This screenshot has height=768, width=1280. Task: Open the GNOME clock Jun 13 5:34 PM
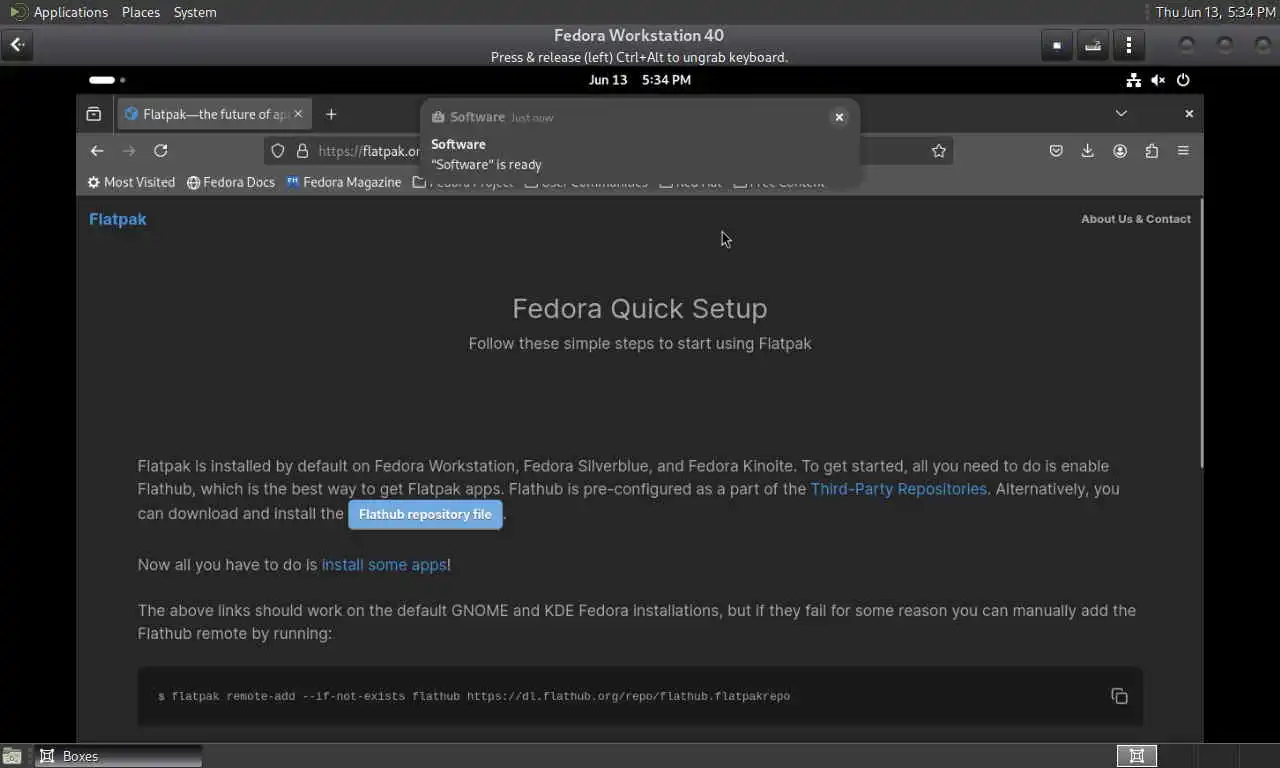(639, 80)
